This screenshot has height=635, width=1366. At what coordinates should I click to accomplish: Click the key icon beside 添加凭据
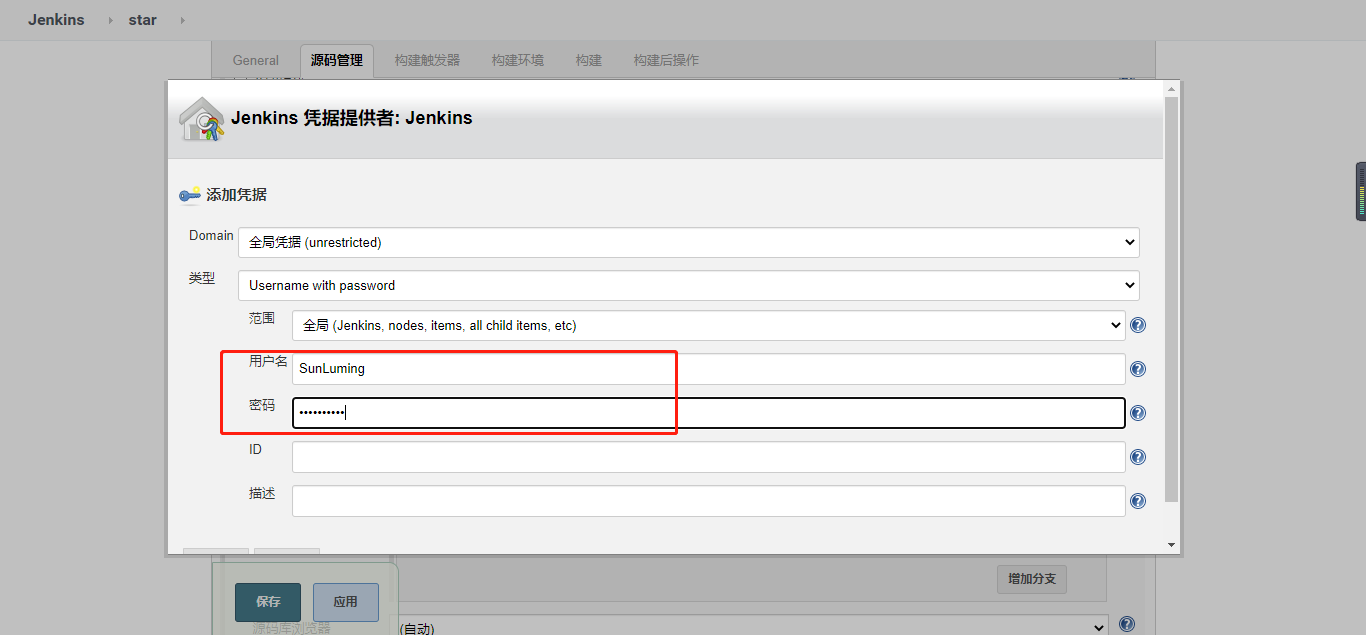click(x=190, y=195)
